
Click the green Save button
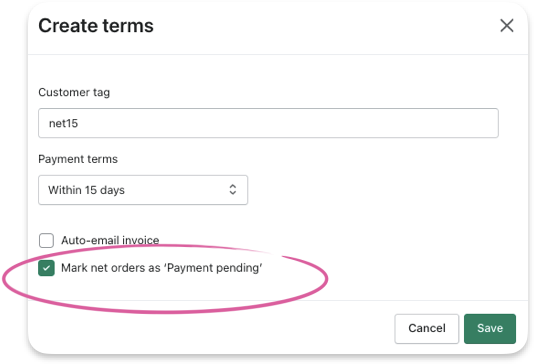pos(490,329)
